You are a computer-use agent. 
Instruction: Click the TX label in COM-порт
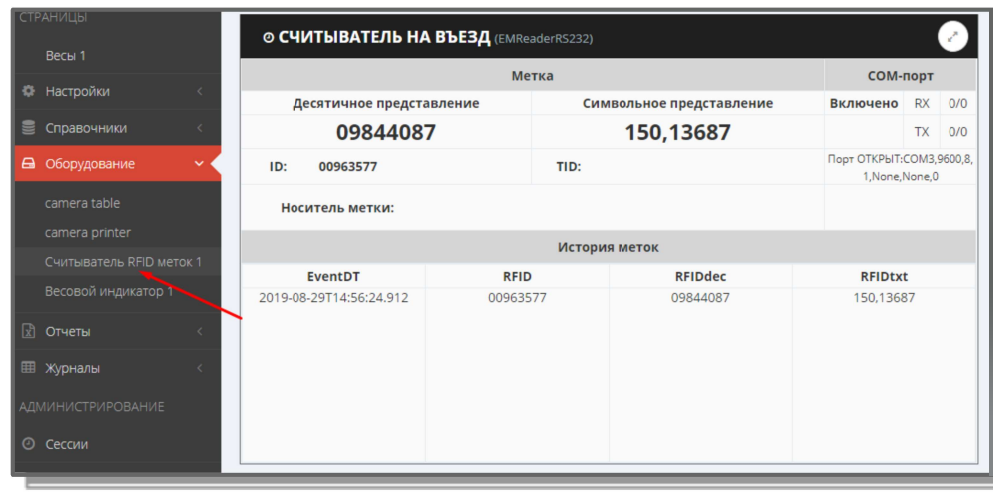coord(922,132)
